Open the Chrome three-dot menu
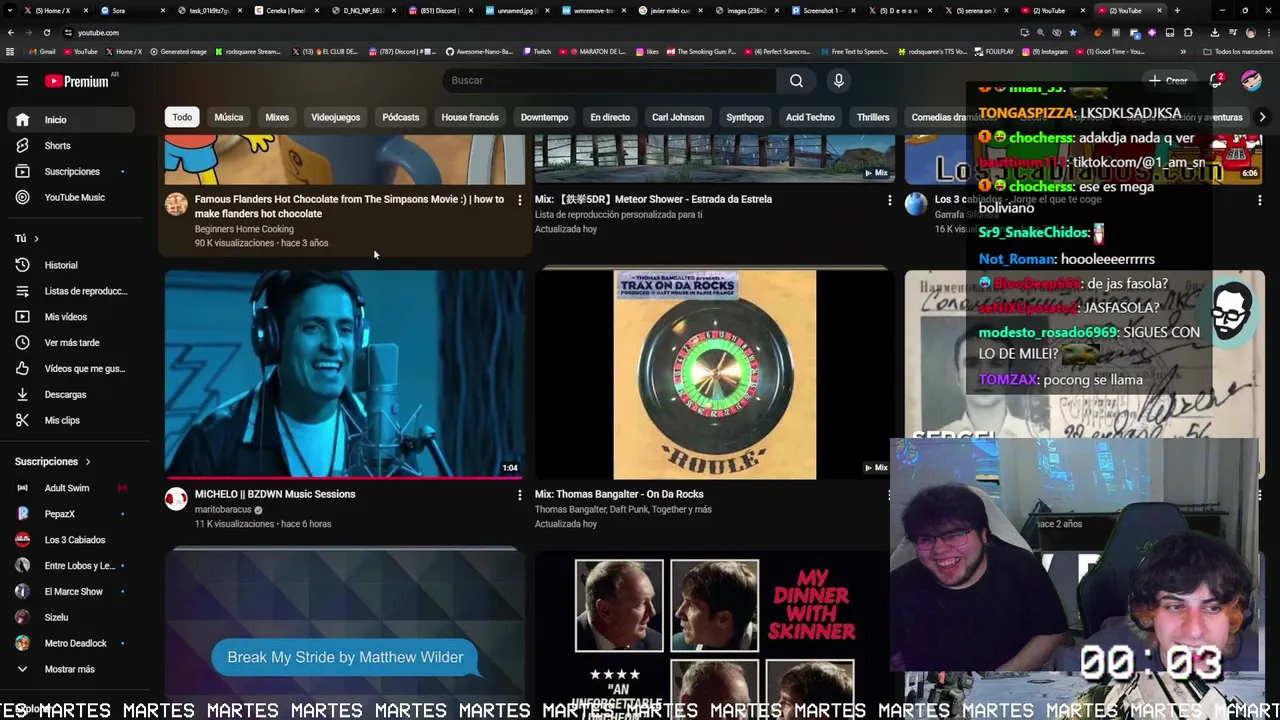 coord(1269,32)
